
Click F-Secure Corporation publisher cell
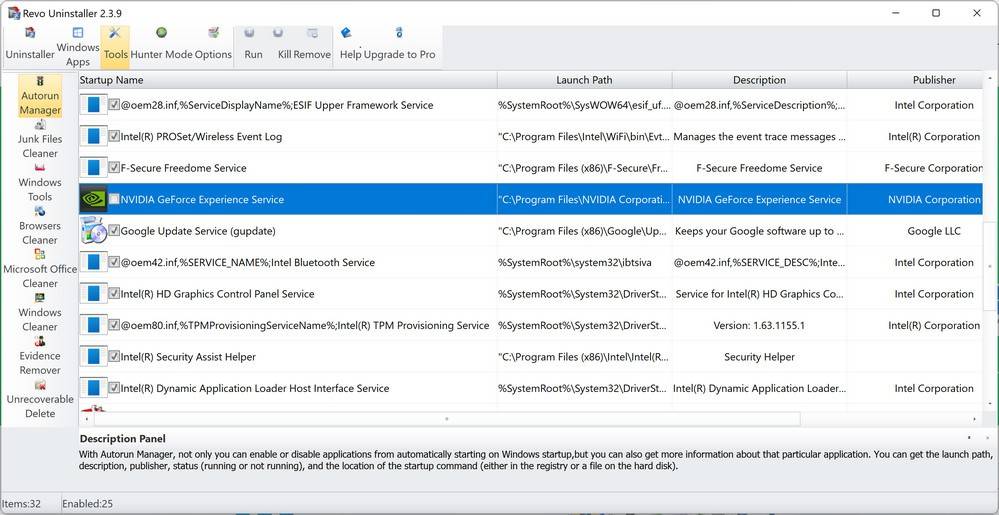click(934, 168)
